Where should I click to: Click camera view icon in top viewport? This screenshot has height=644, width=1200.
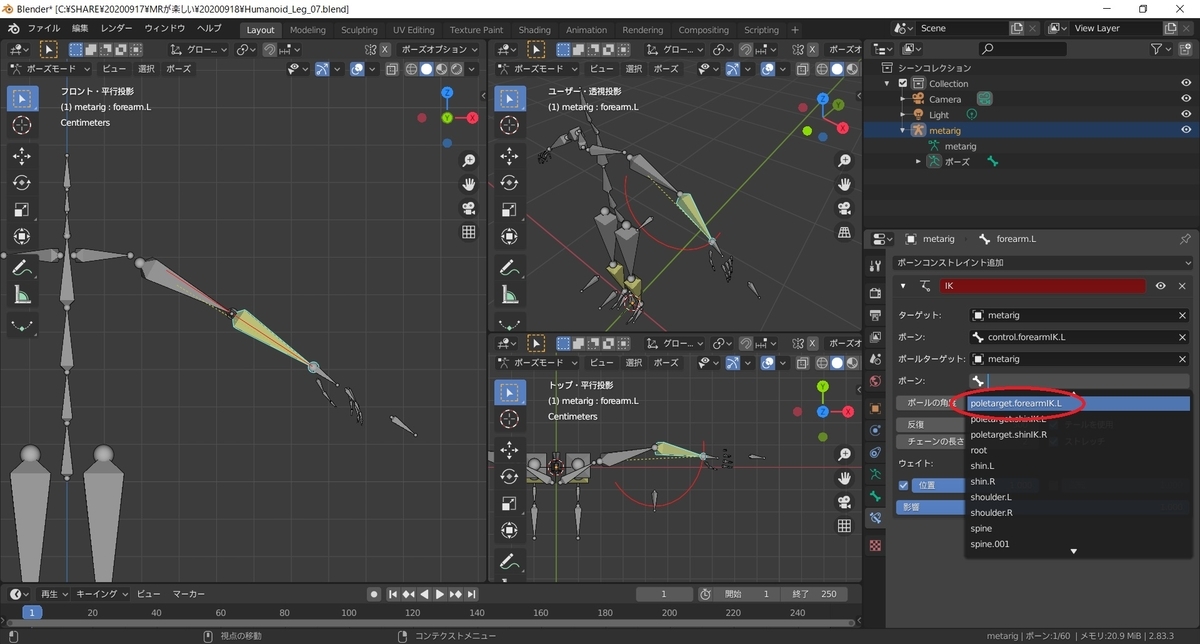(845, 503)
